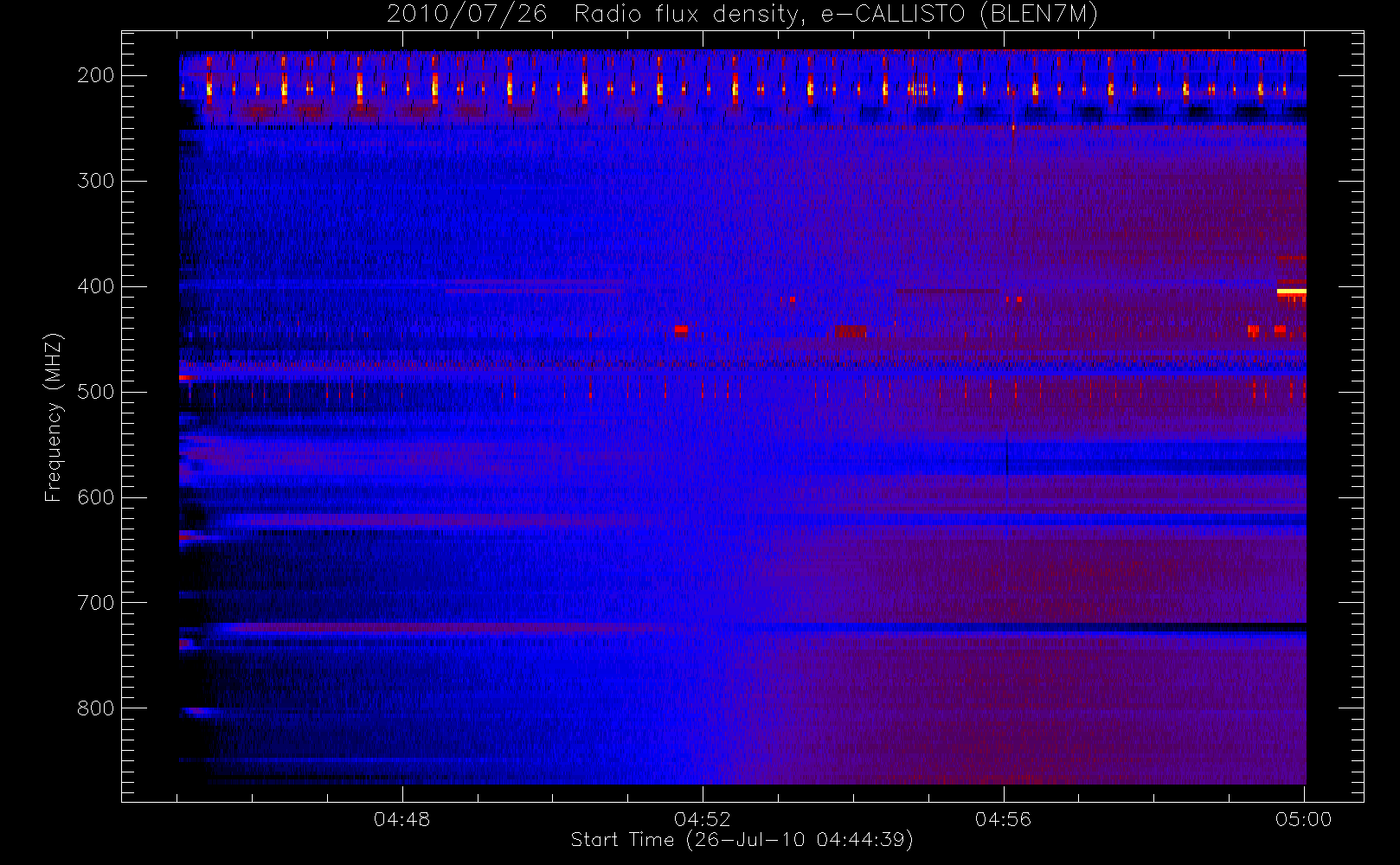Click the 05:00 time tick label

pyautogui.click(x=1303, y=819)
